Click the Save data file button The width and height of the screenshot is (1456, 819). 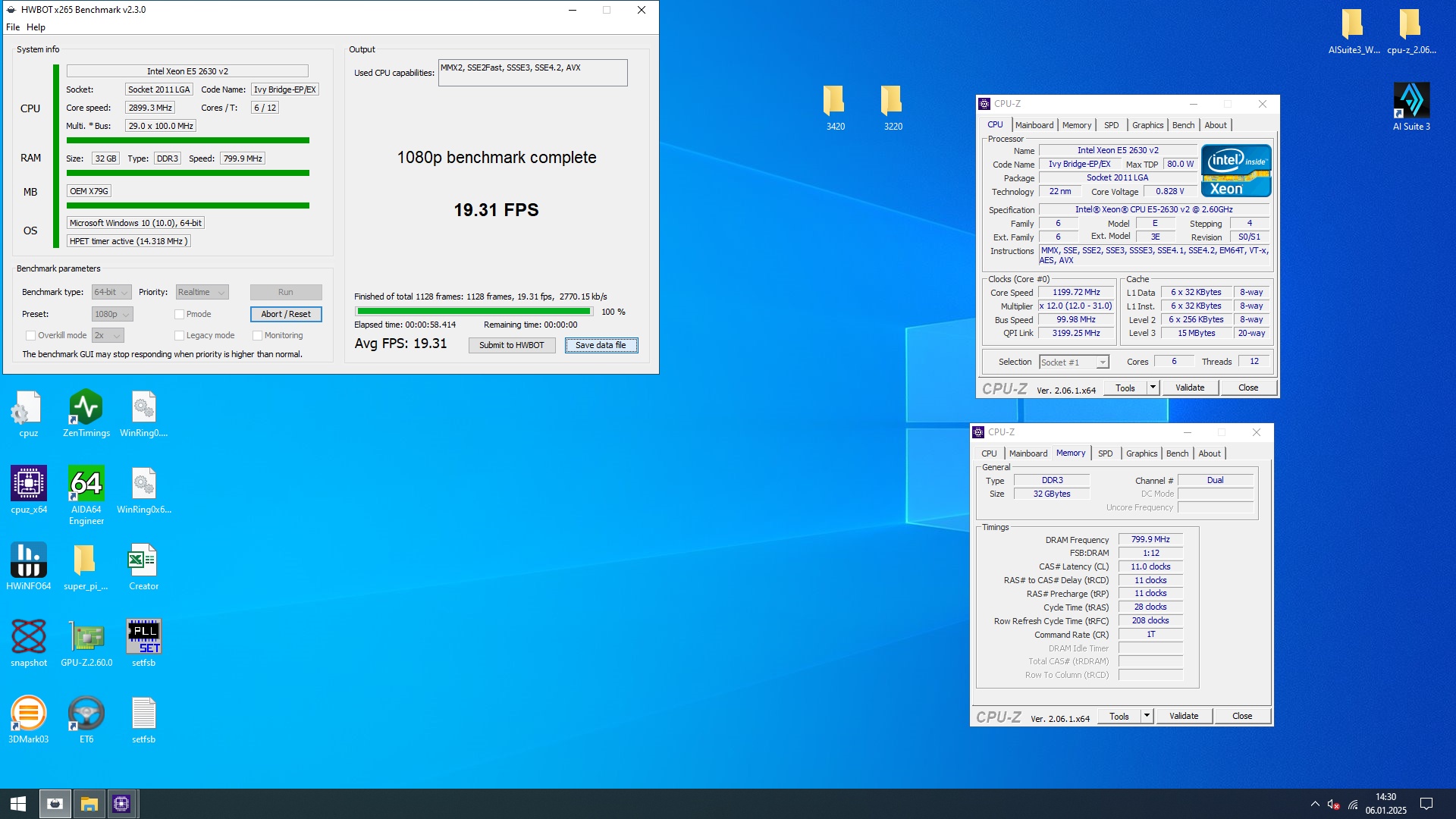click(601, 345)
